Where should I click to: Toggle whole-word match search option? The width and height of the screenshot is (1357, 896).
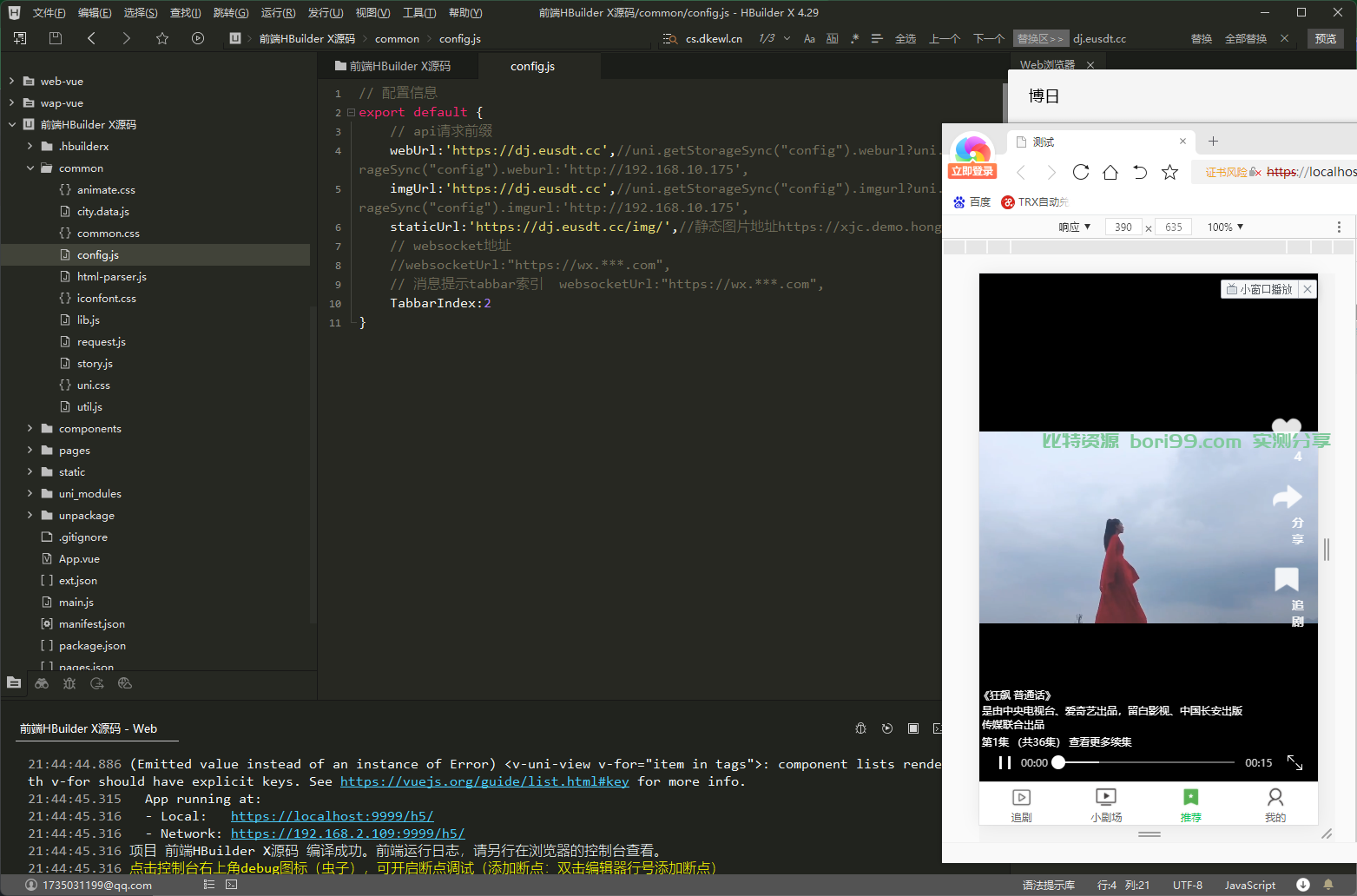coord(833,38)
